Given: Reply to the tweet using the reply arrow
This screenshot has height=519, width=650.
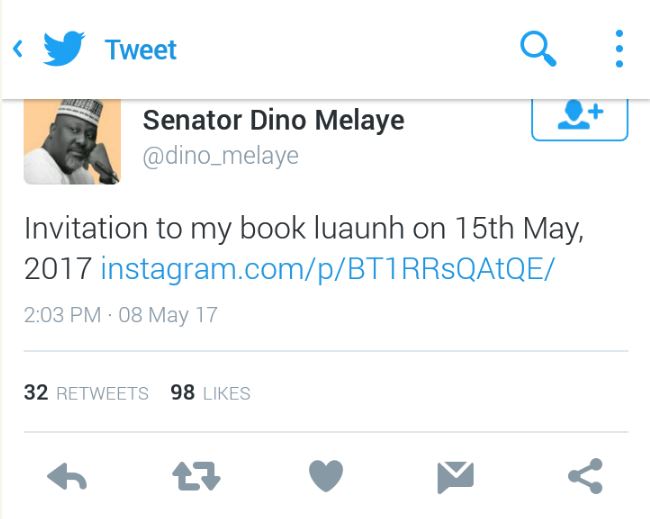Looking at the screenshot, I should tap(67, 477).
